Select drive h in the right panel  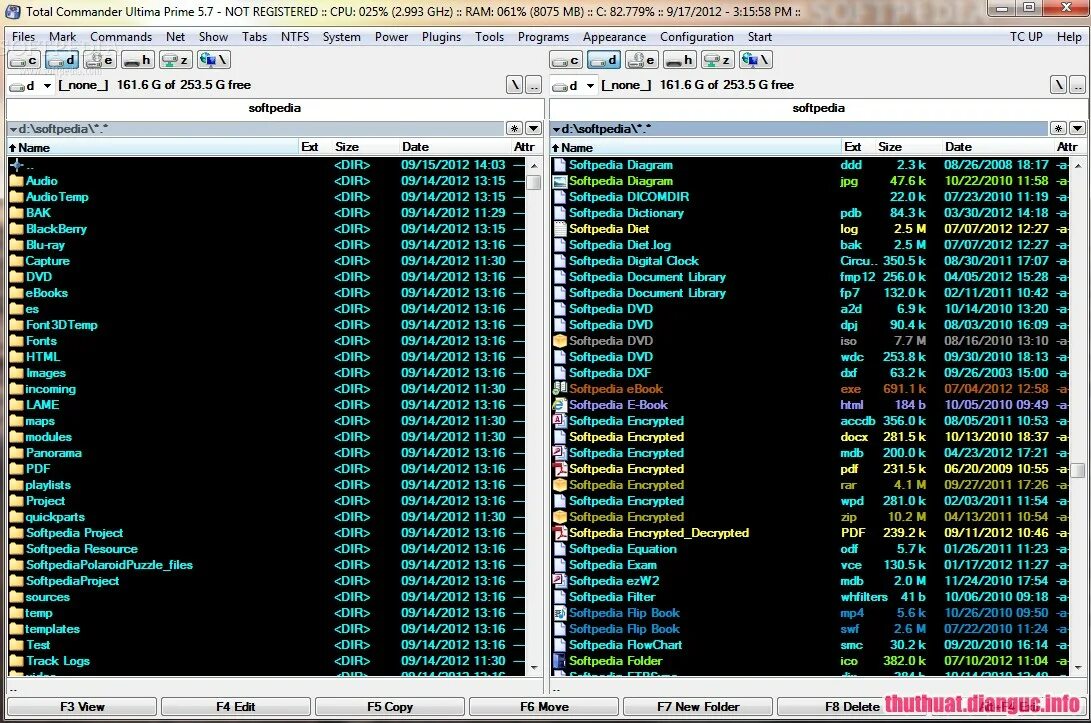[679, 61]
